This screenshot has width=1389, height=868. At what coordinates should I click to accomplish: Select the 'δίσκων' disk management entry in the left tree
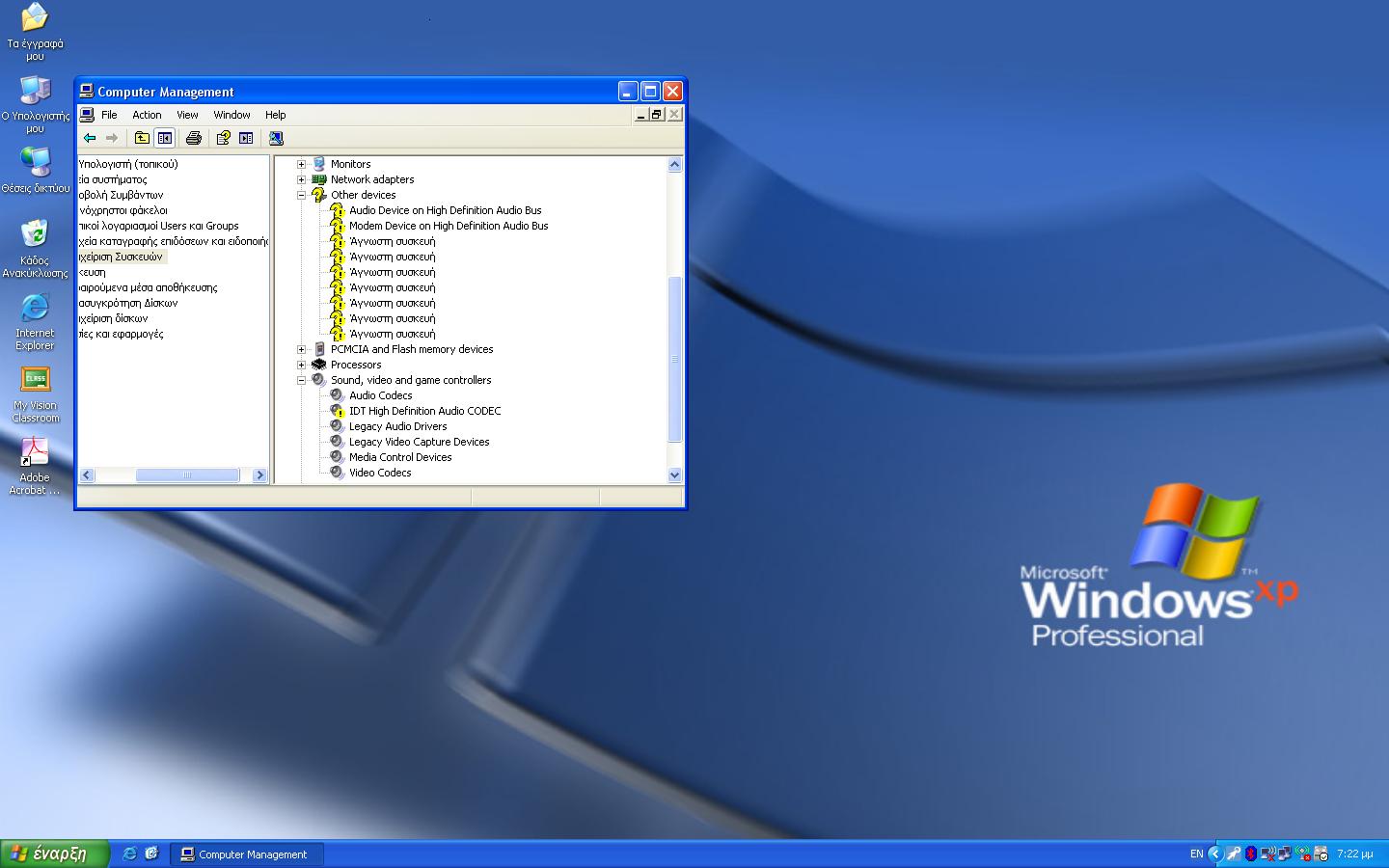[113, 318]
